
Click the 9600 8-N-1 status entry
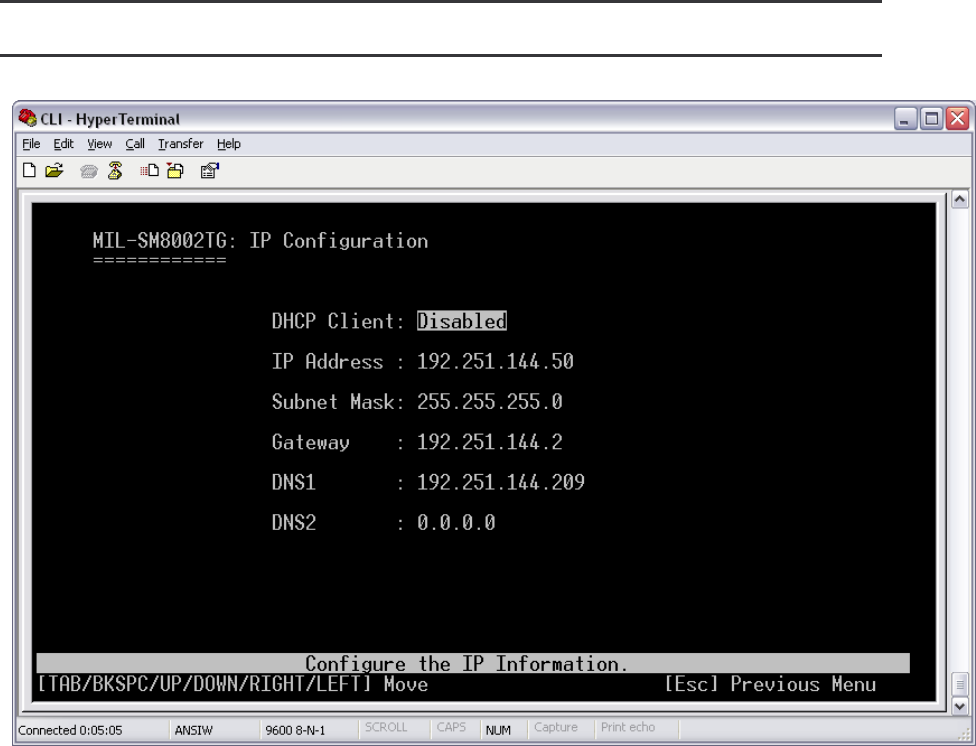point(296,730)
